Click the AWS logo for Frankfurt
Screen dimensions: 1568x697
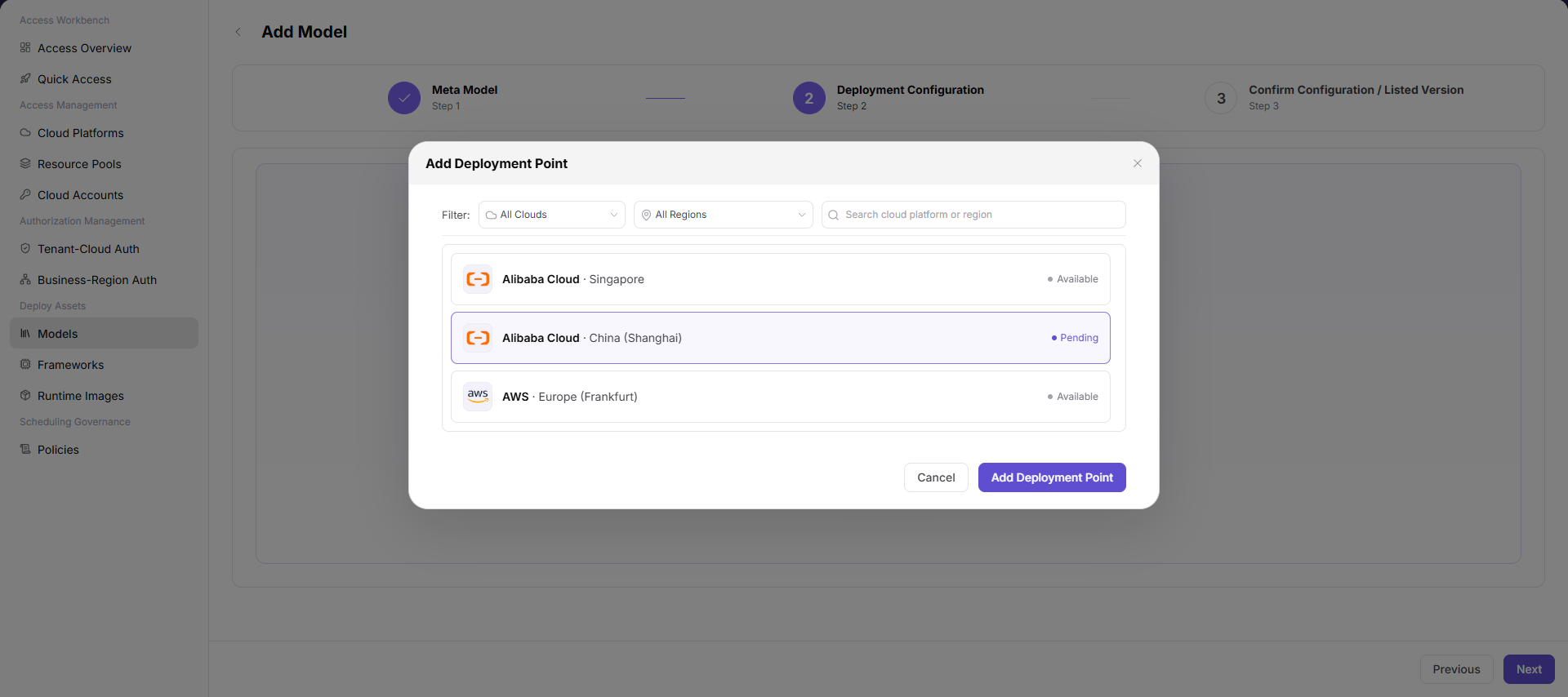tap(478, 397)
